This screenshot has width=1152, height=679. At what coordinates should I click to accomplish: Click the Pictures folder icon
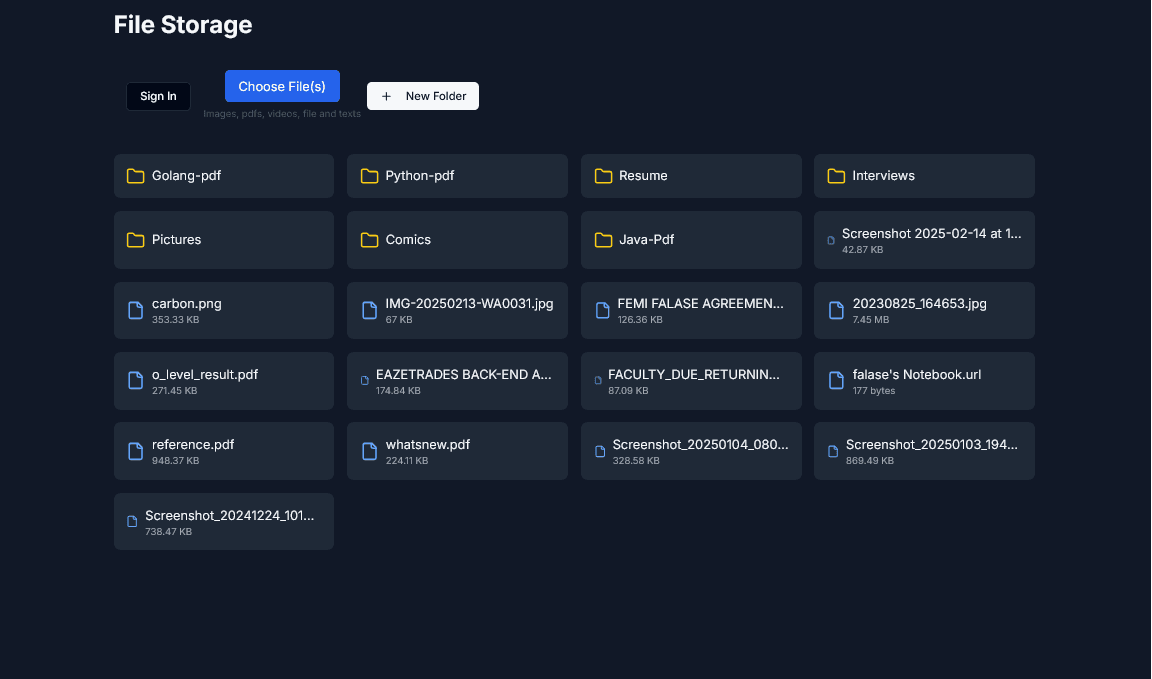(136, 239)
